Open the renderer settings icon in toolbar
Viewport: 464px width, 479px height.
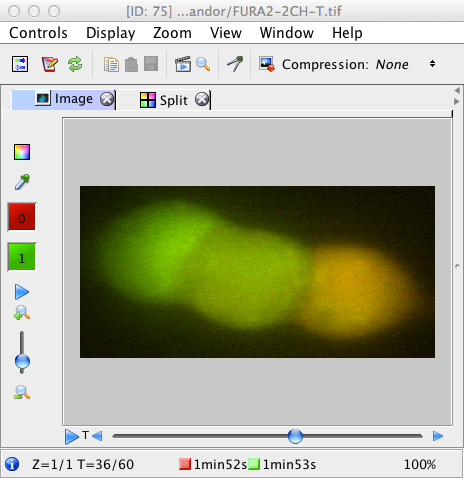pyautogui.click(x=20, y=64)
